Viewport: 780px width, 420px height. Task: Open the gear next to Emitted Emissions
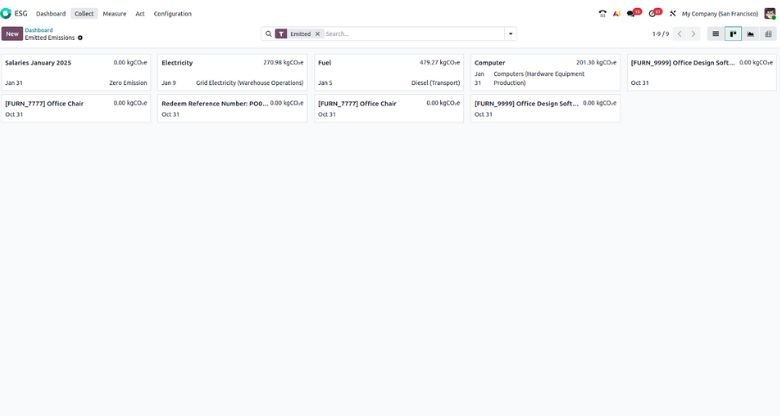tap(81, 38)
